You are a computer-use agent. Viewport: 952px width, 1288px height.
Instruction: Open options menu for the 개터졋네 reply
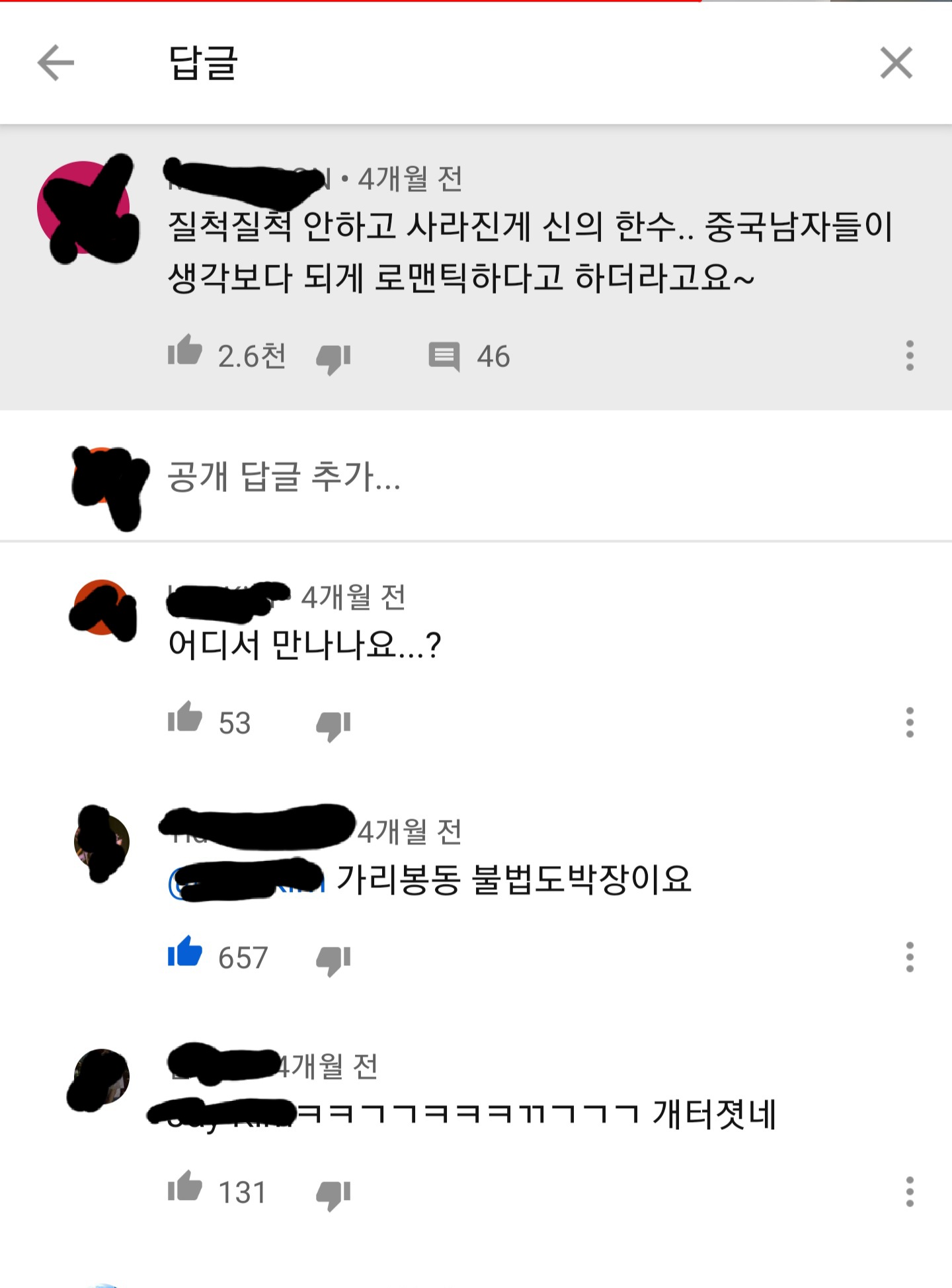click(910, 1191)
